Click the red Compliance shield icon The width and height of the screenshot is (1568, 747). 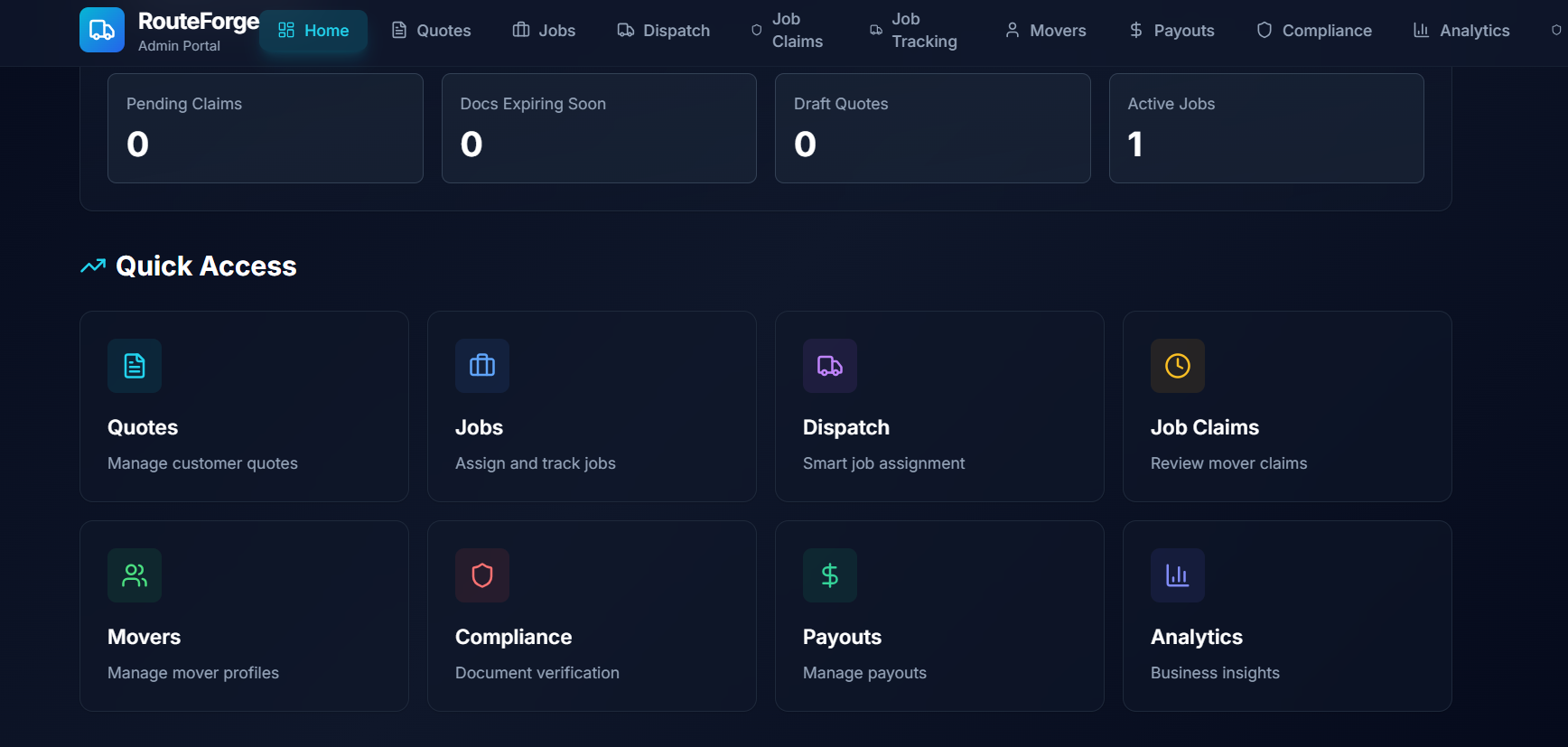pyautogui.click(x=482, y=575)
